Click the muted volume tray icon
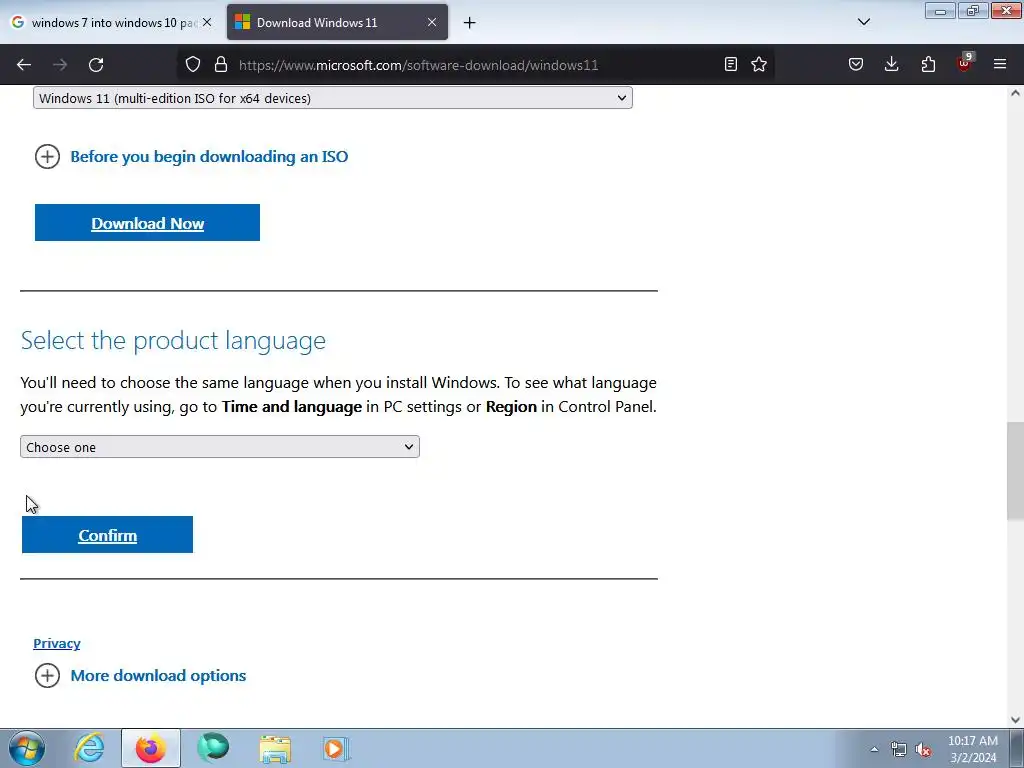This screenshot has height=768, width=1024. click(x=923, y=749)
